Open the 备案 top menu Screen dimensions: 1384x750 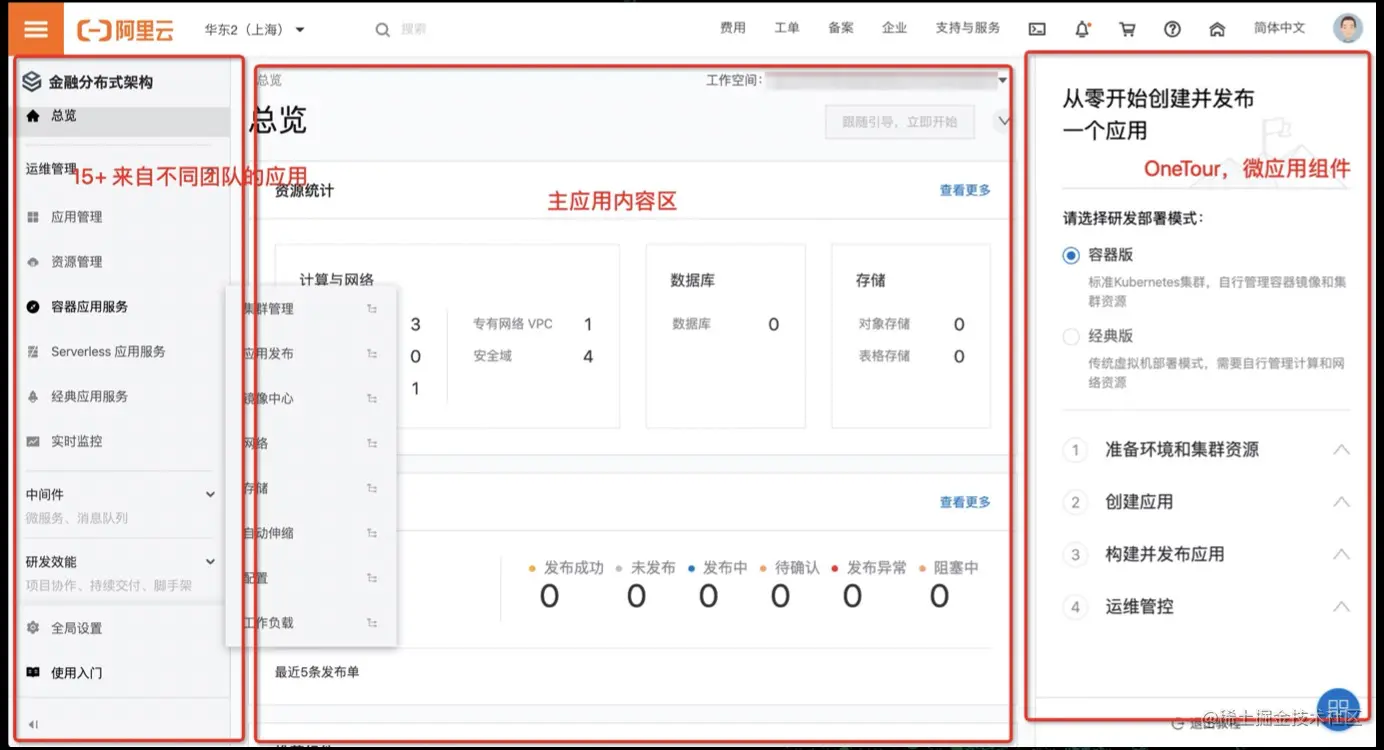coord(841,28)
